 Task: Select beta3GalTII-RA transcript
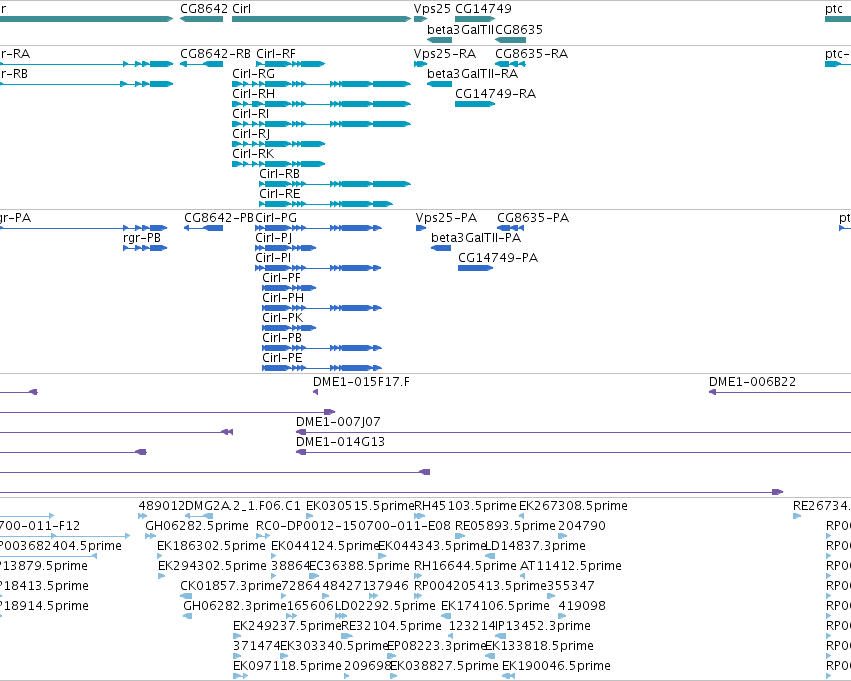coord(440,84)
